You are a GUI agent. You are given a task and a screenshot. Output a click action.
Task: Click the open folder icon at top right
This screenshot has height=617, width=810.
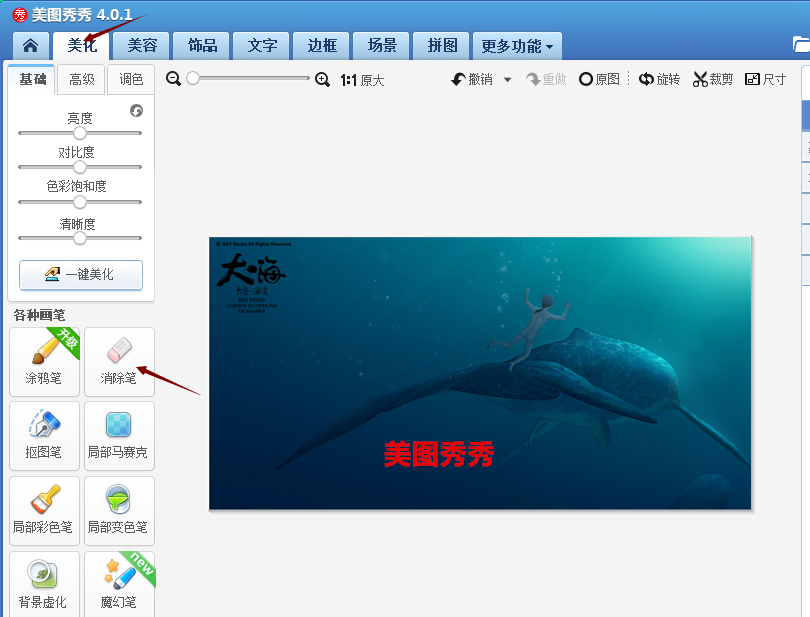(x=801, y=44)
